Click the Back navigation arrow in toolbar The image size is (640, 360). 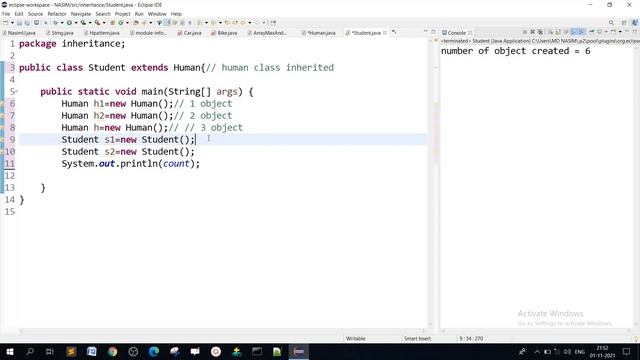click(x=243, y=23)
